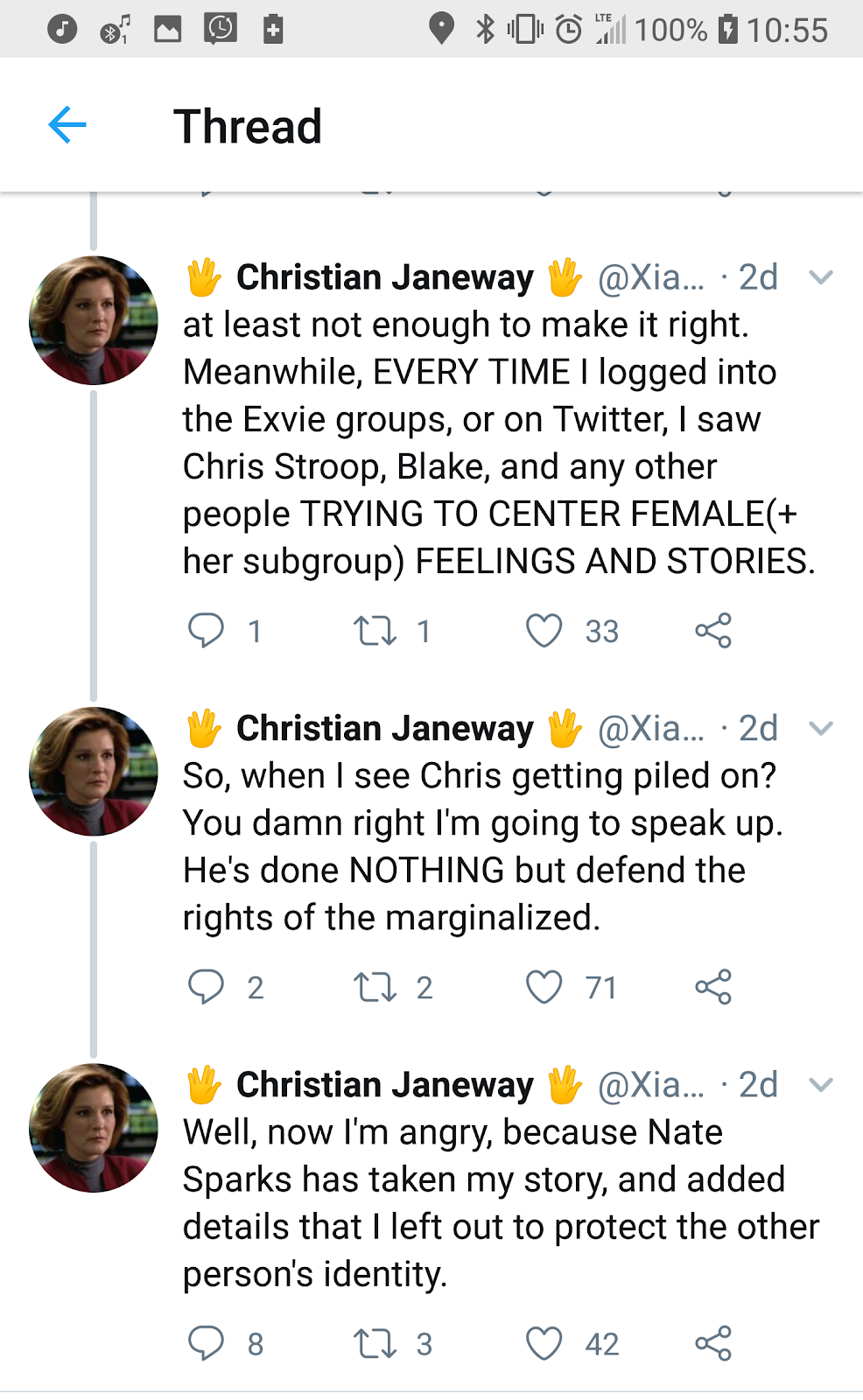Reply to the 'Chris getting piled on' tweet
The width and height of the screenshot is (863, 1400).
click(x=207, y=987)
